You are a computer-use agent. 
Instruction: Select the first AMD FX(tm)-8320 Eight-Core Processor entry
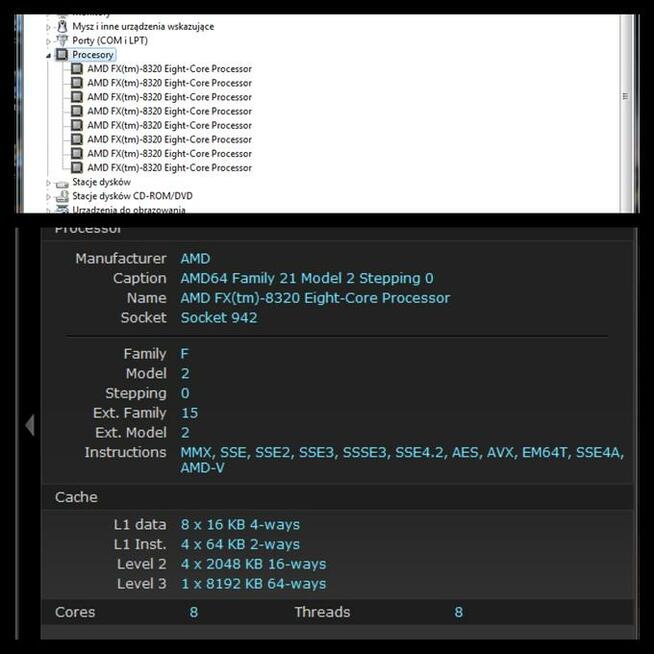pyautogui.click(x=169, y=69)
